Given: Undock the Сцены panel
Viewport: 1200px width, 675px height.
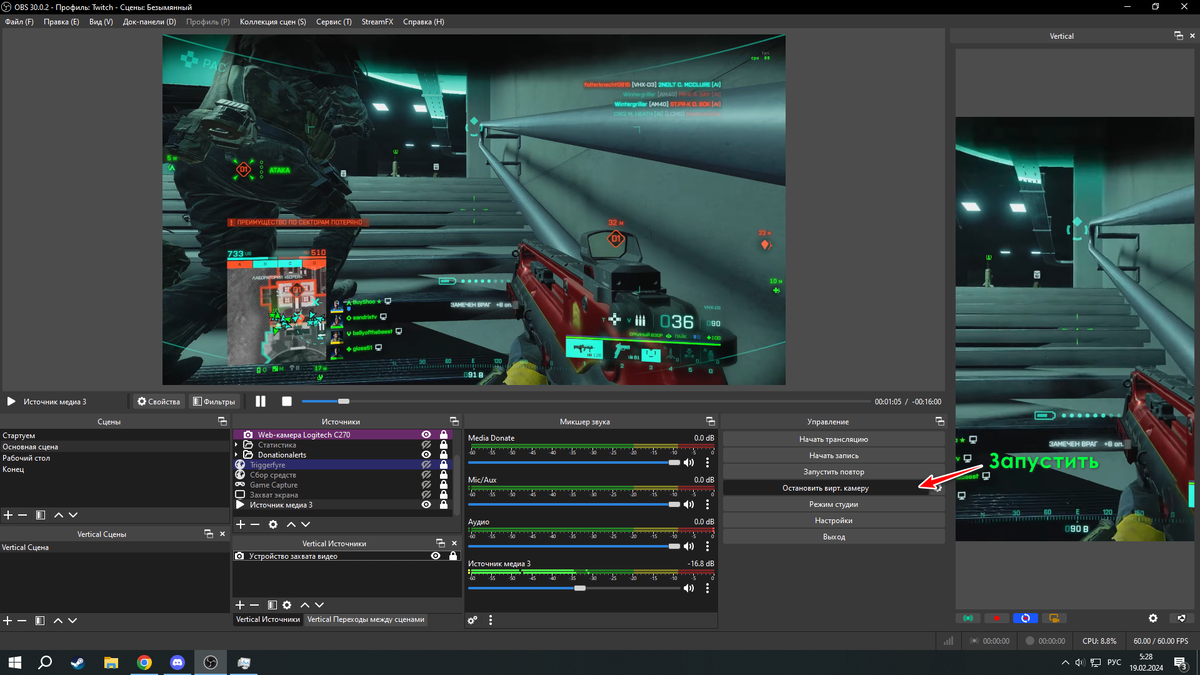Looking at the screenshot, I should 221,422.
